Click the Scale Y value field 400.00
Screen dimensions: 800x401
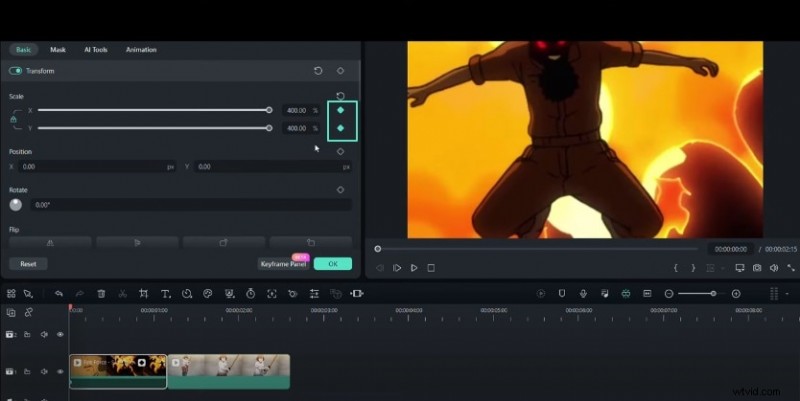[300, 128]
